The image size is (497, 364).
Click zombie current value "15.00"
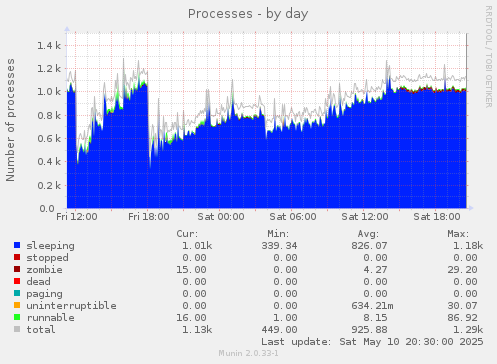point(191,270)
